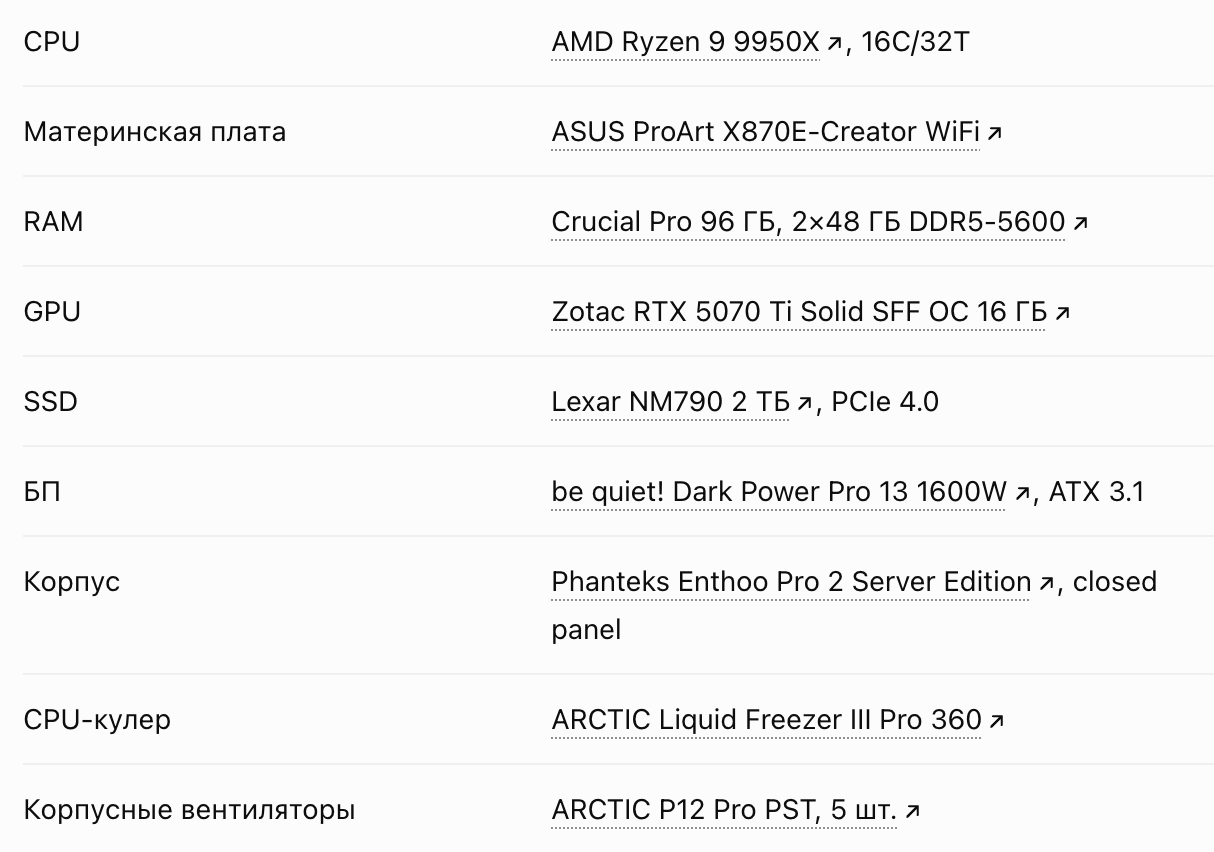The height and width of the screenshot is (852, 1214).
Task: Click external arrow icon after Dark Power Pro 1600W
Action: [x=1022, y=494]
